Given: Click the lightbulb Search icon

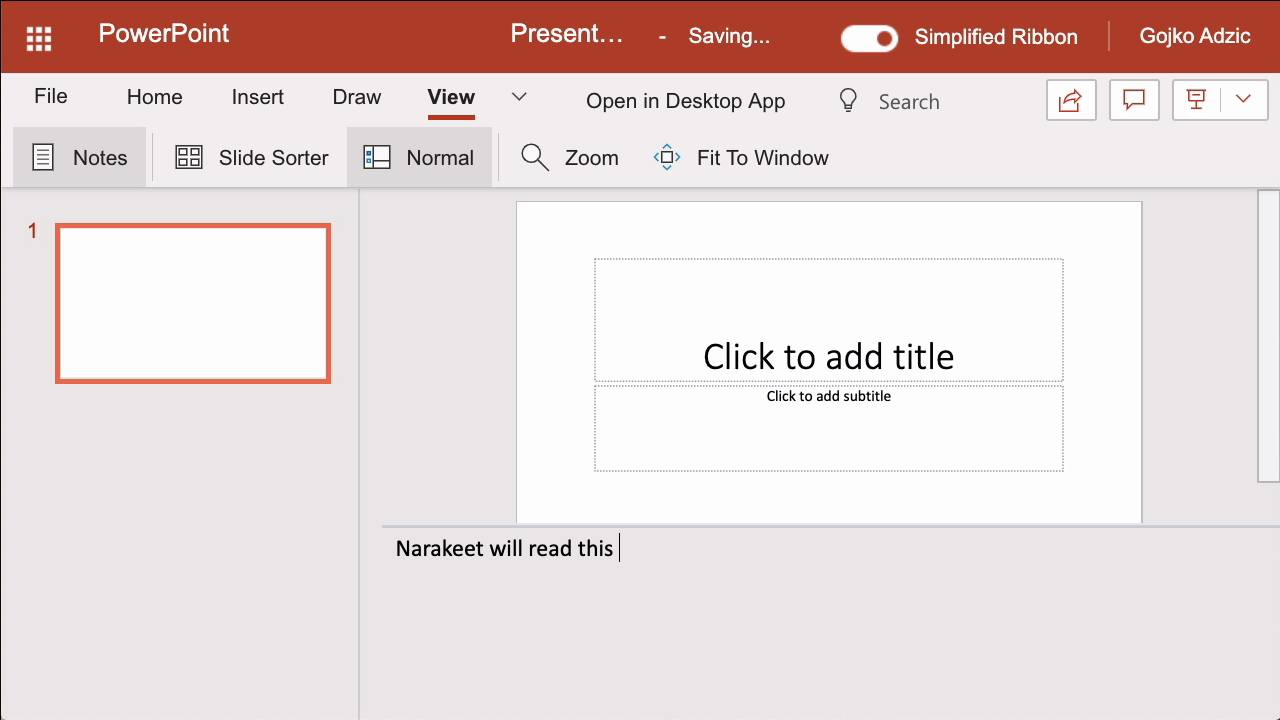Looking at the screenshot, I should 848,101.
